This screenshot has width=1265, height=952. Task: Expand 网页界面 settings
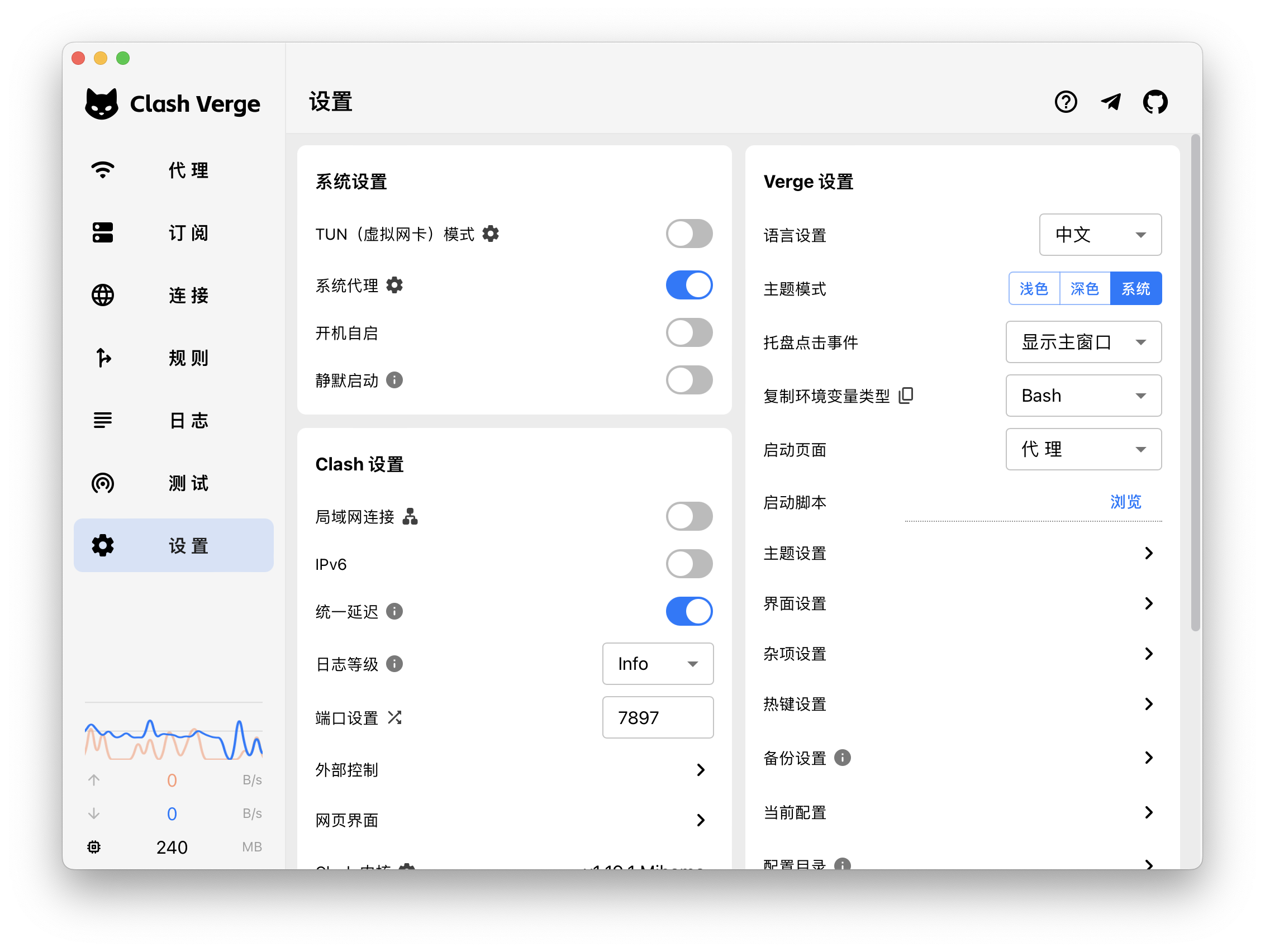(514, 820)
